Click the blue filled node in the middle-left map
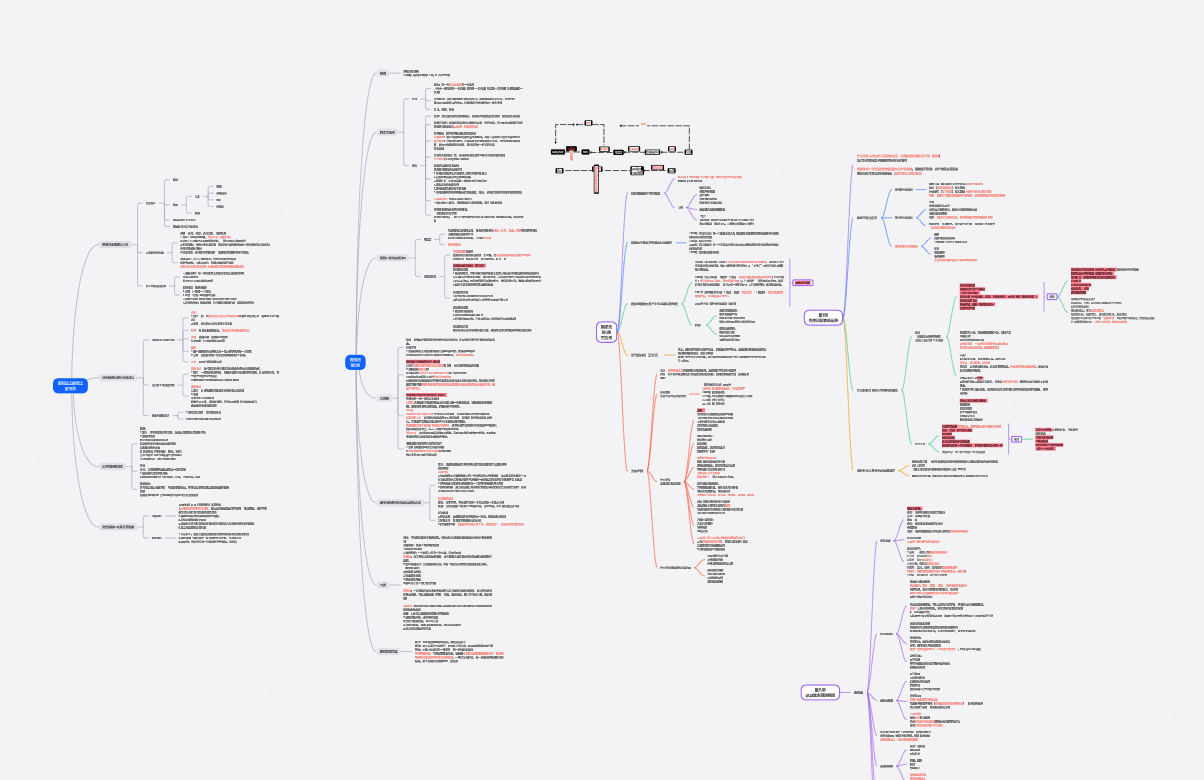Screen dimensions: 1204x780 353,363
